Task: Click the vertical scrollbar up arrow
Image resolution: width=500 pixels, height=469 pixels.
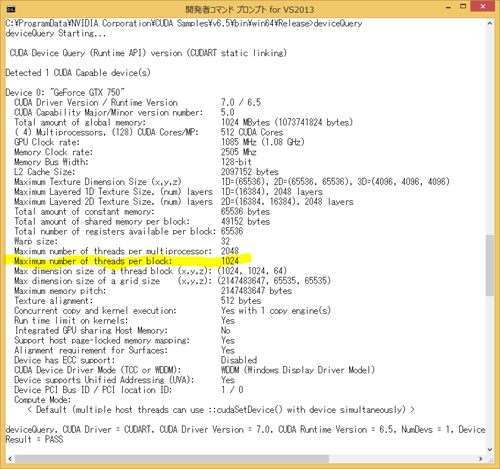Action: pyautogui.click(x=490, y=23)
